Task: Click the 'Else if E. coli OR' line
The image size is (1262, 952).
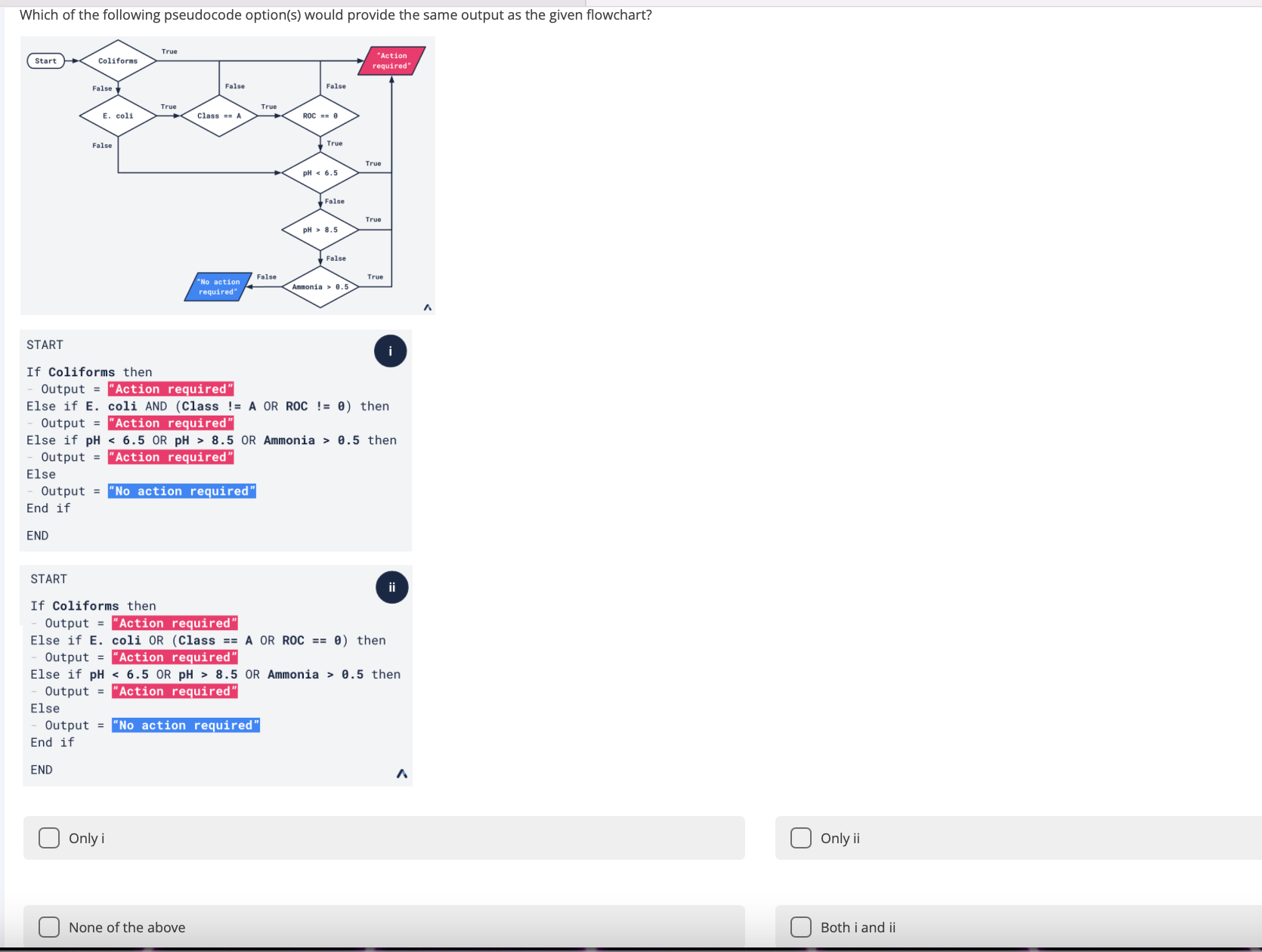Action: coord(209,640)
